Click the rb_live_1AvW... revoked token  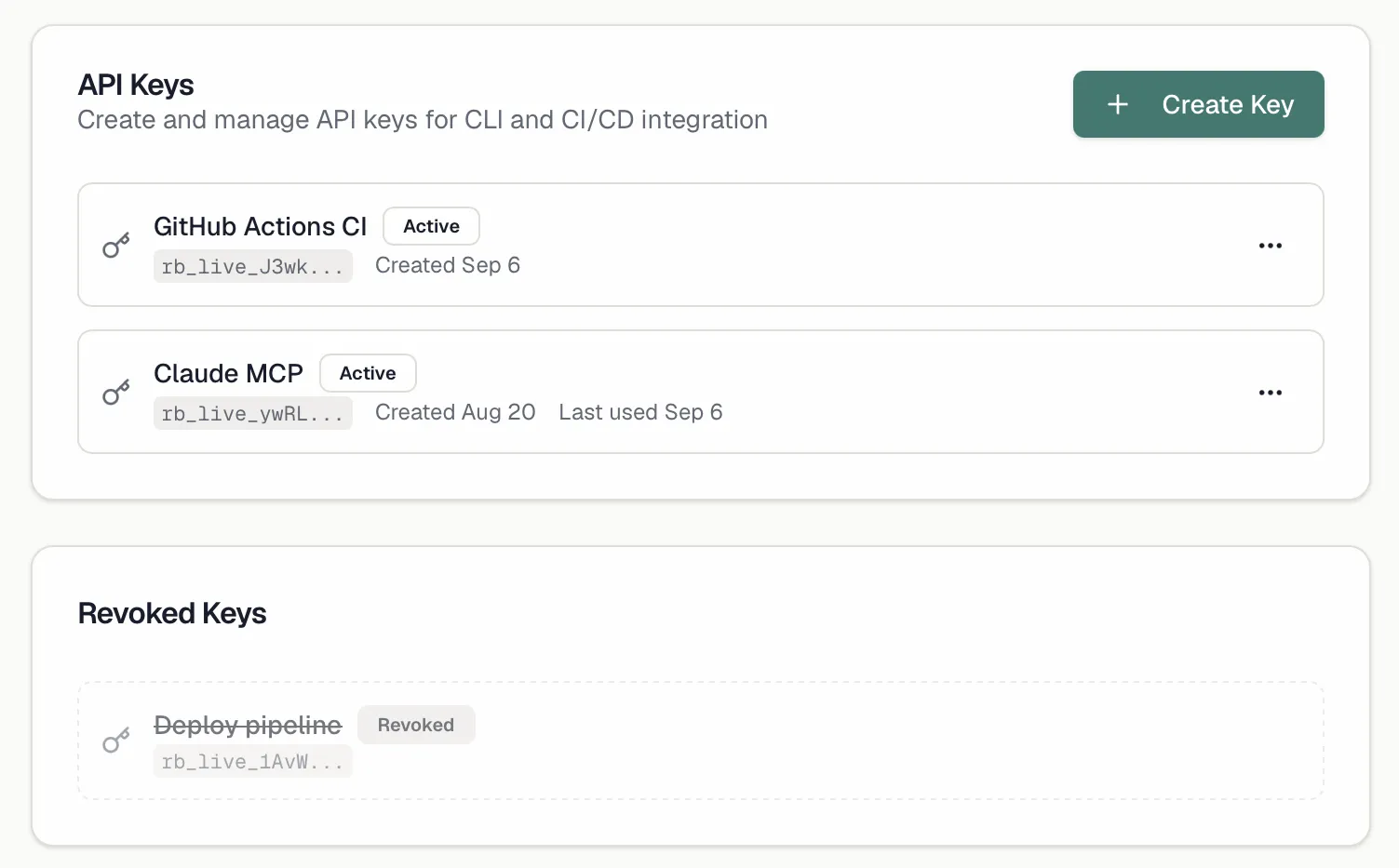(x=253, y=761)
